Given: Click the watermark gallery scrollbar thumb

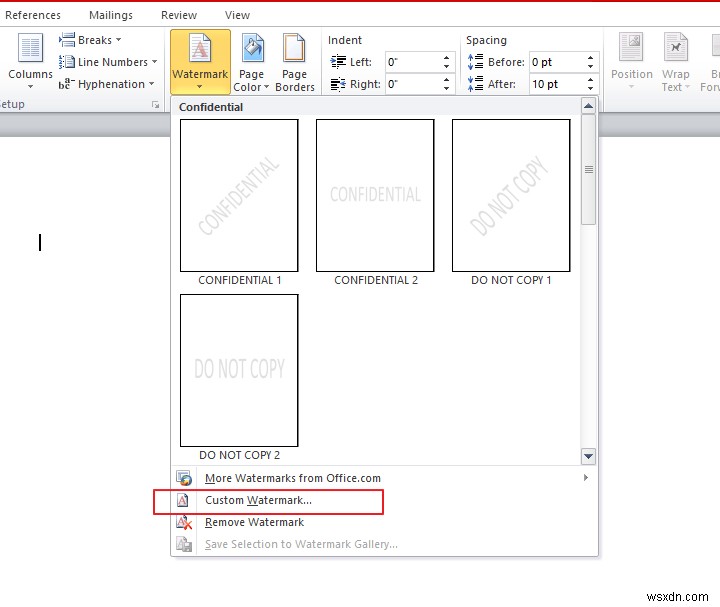Looking at the screenshot, I should (588, 169).
